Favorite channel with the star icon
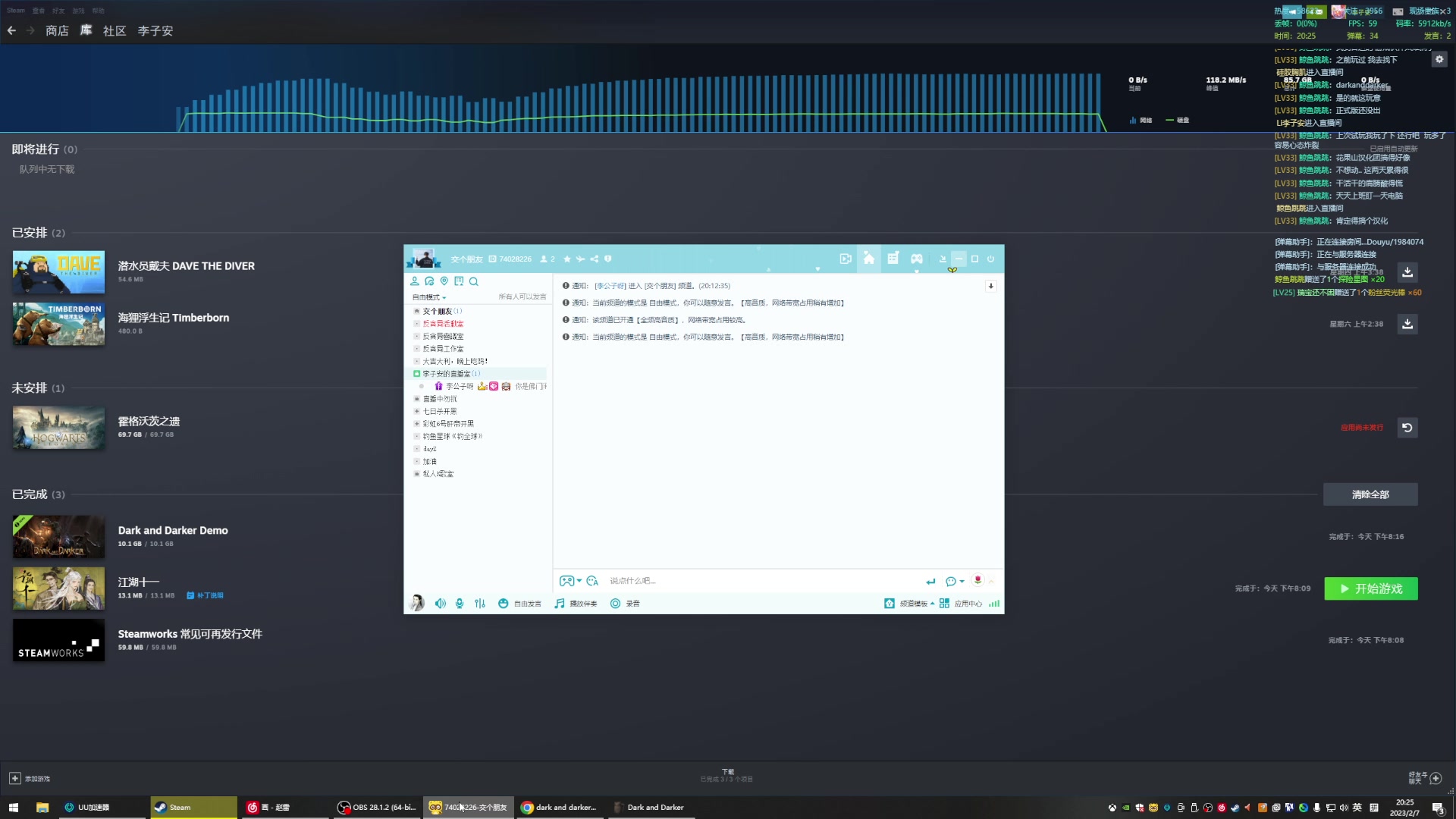This screenshot has height=819, width=1456. click(x=567, y=259)
